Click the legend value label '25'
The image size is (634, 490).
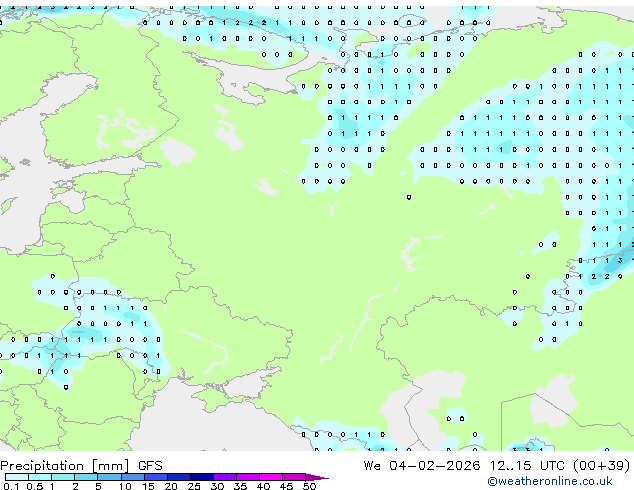(194, 486)
